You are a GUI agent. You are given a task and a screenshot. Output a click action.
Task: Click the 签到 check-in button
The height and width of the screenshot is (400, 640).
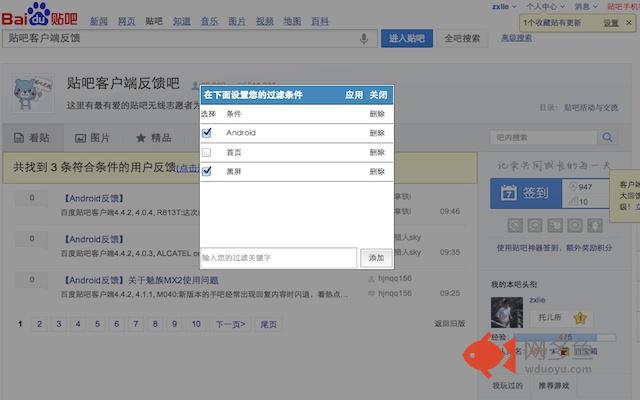(526, 193)
